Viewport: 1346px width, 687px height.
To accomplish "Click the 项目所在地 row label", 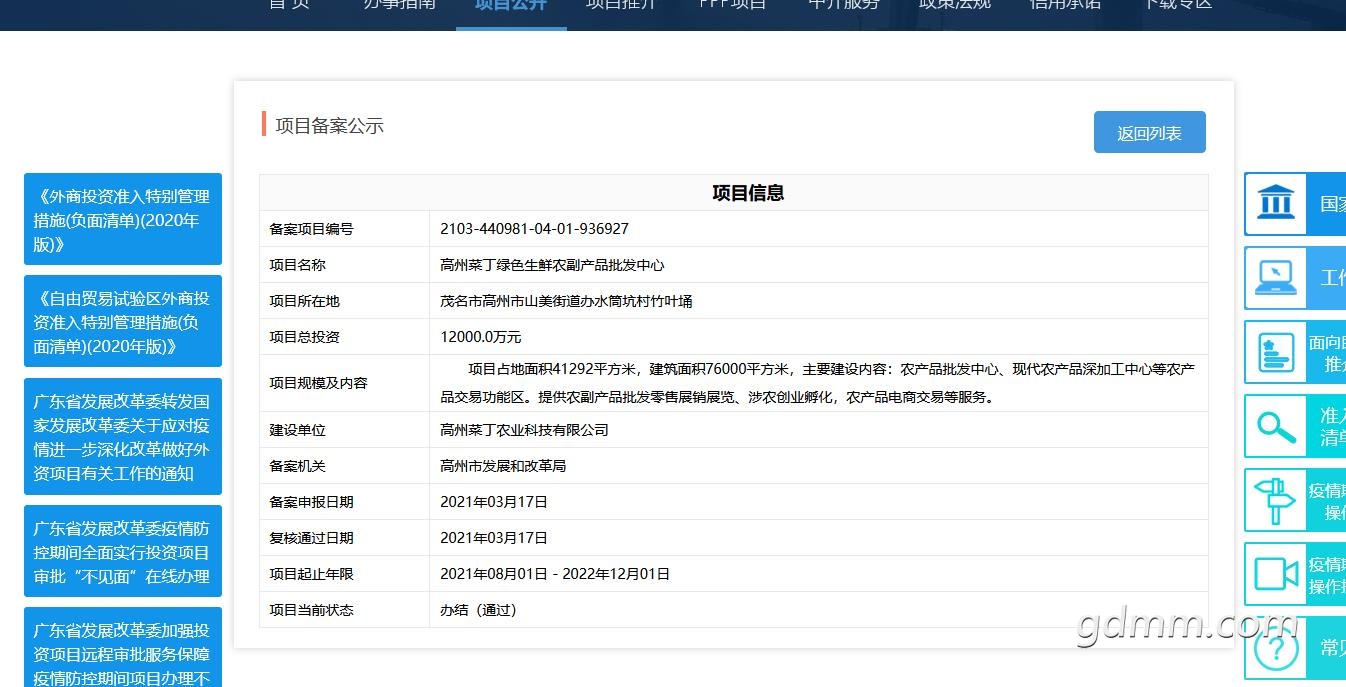I will tap(304, 301).
